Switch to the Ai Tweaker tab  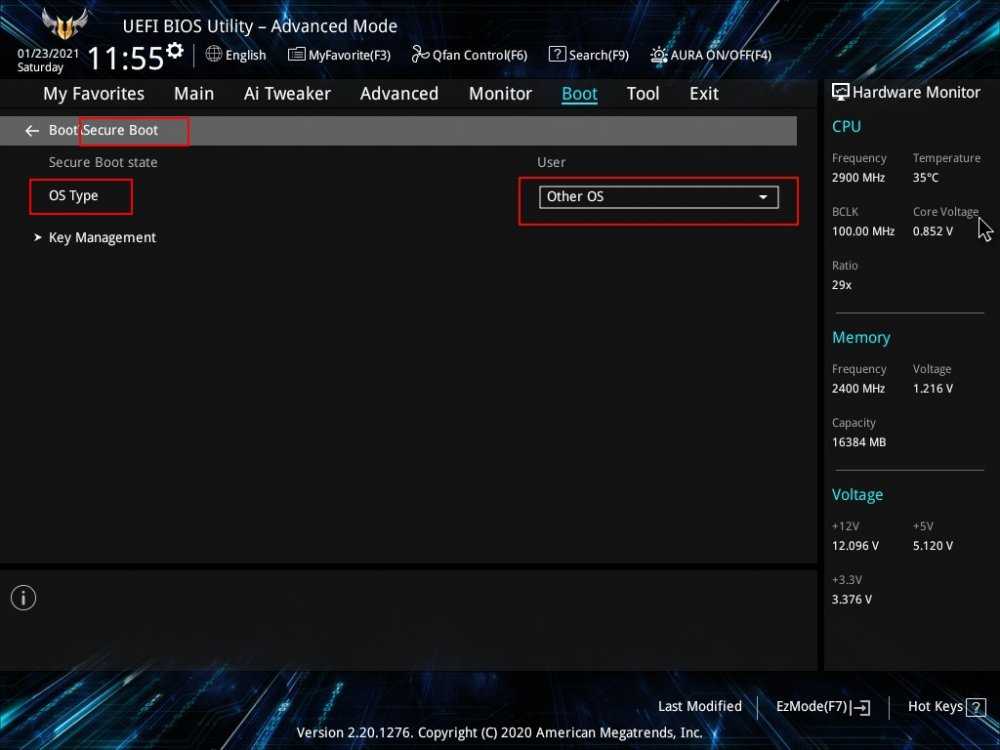pos(287,94)
